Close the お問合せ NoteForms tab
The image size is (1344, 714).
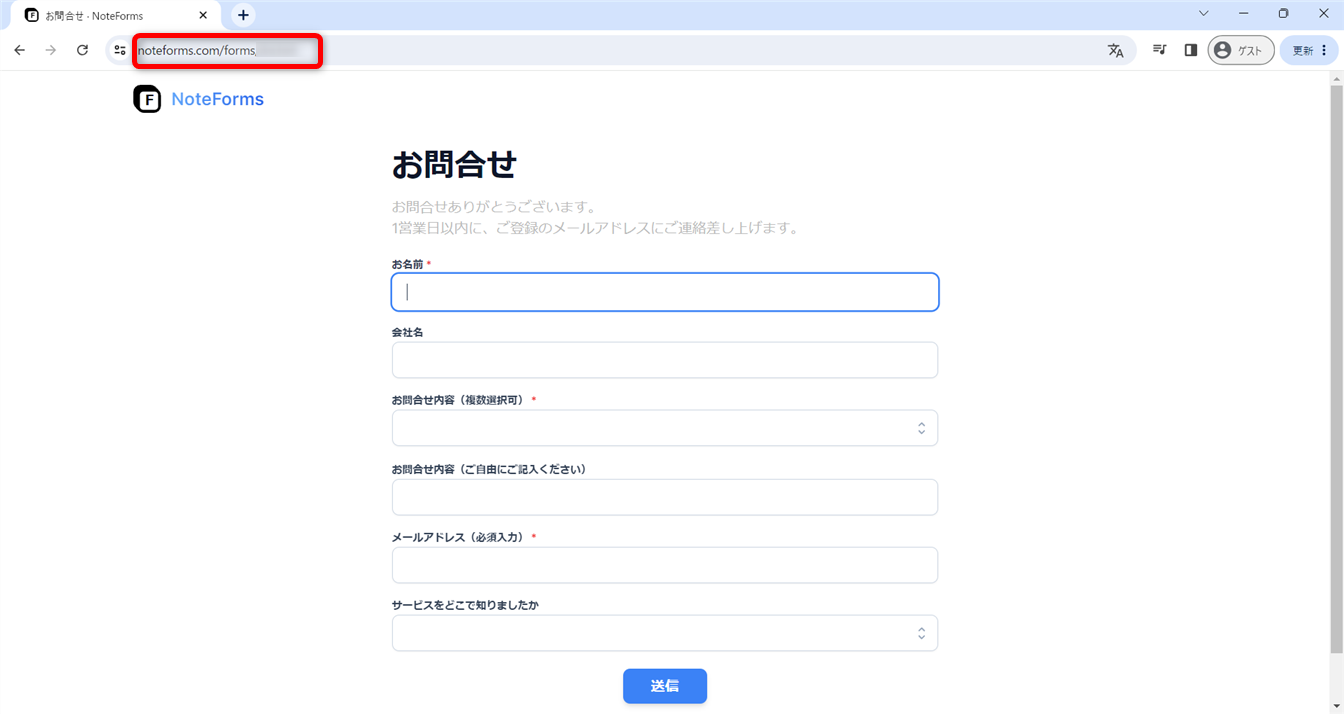pos(203,15)
